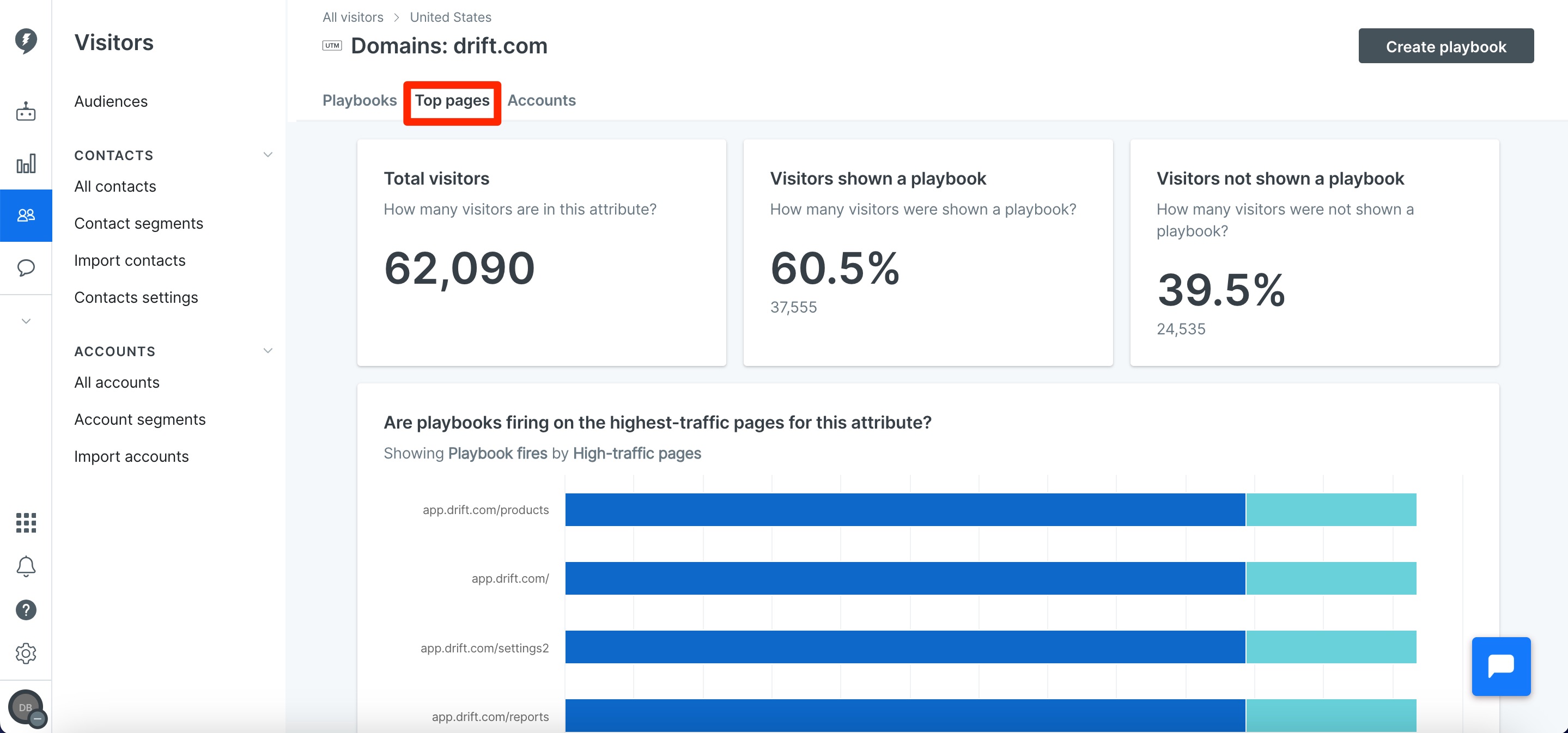Open Contacts settings
1568x733 pixels.
(x=136, y=297)
